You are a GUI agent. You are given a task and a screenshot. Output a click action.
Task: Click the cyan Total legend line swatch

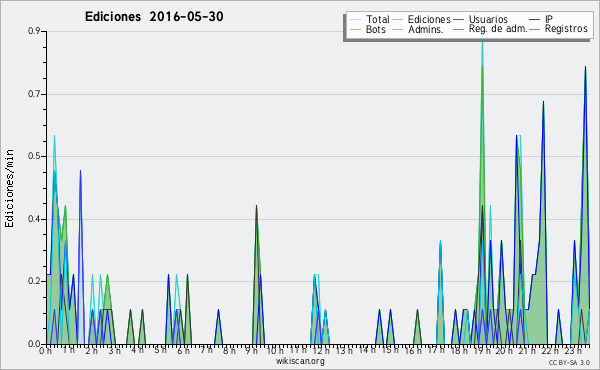click(x=355, y=19)
